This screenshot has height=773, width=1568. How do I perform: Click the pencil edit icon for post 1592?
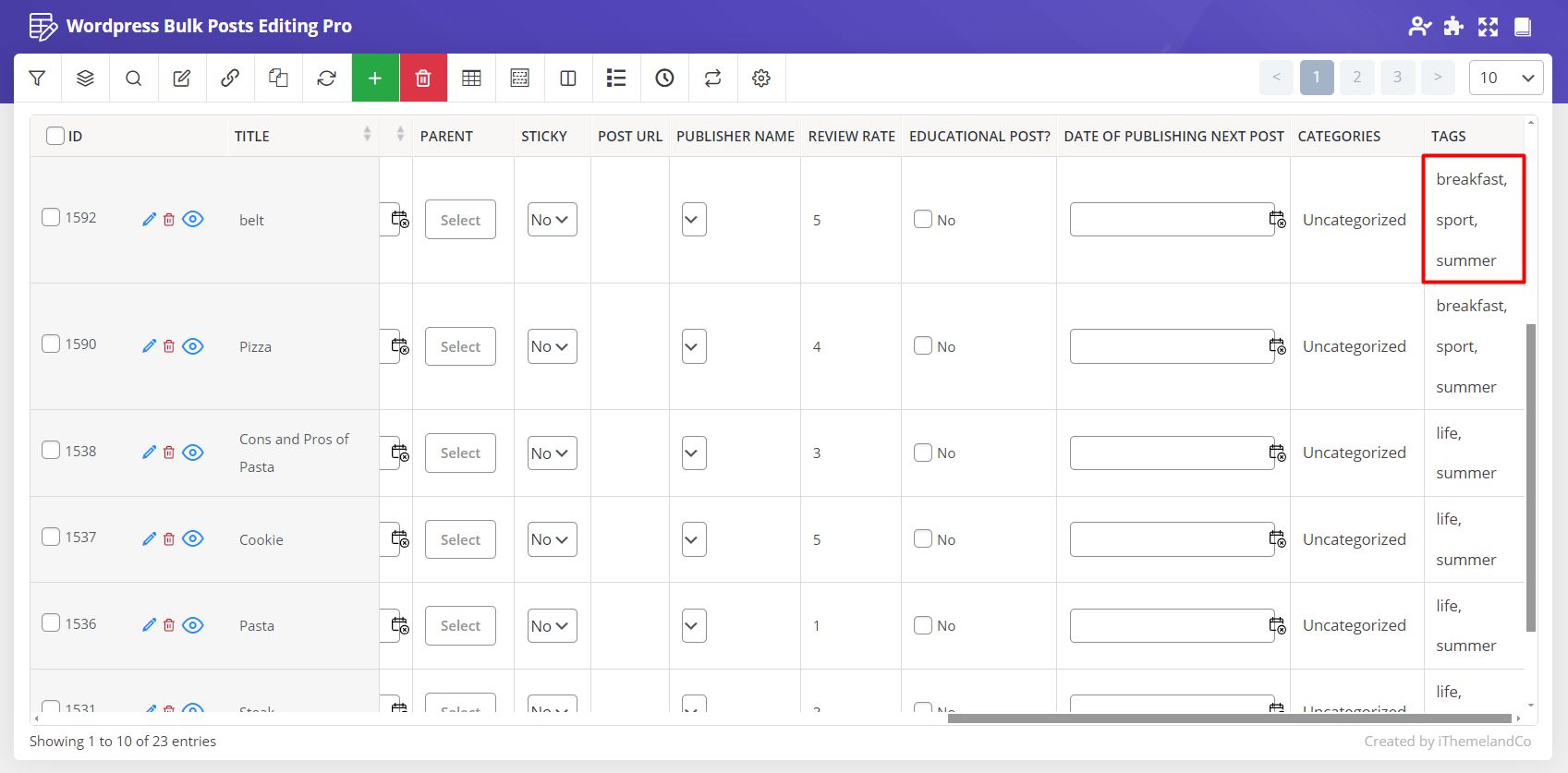[149, 220]
